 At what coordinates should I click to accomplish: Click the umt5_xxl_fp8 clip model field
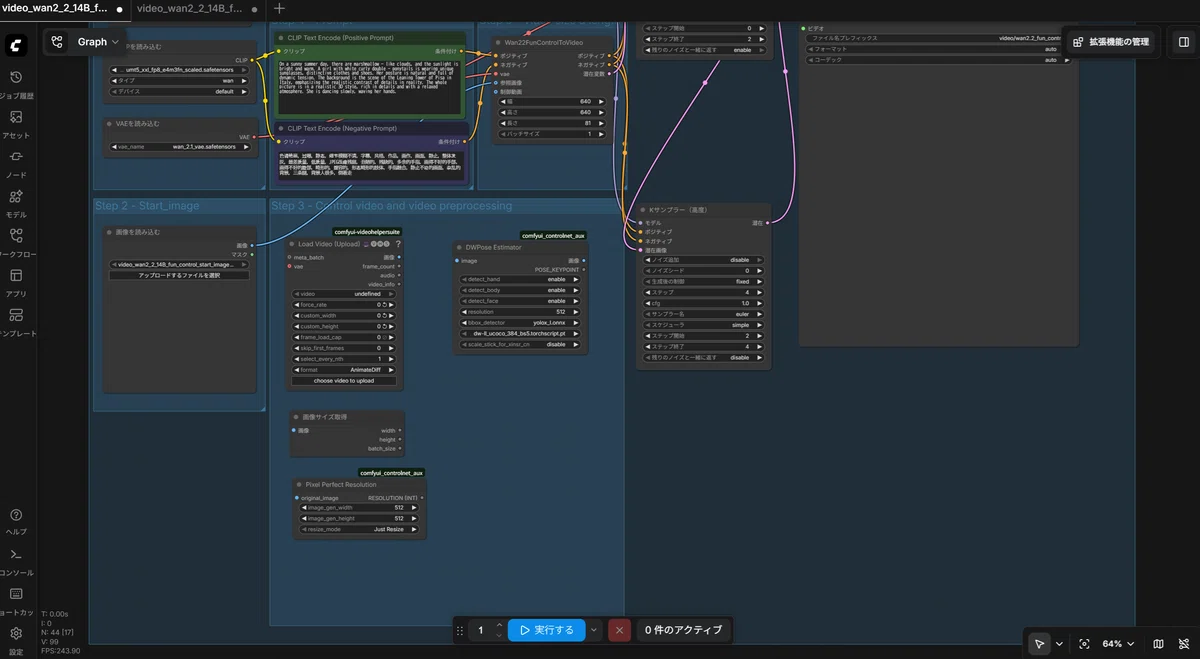[181, 69]
